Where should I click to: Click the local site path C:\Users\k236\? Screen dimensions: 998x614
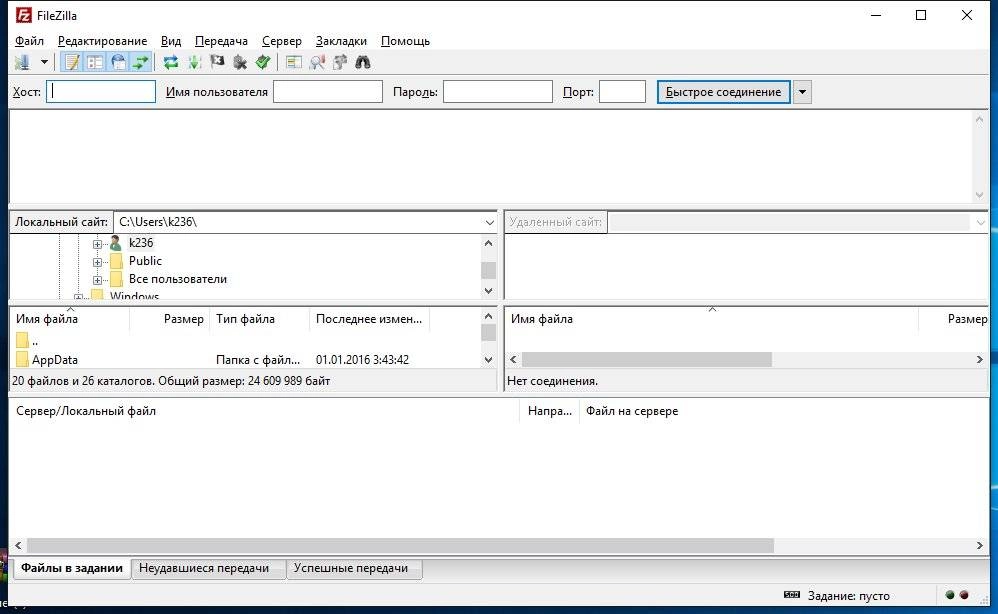tap(158, 222)
